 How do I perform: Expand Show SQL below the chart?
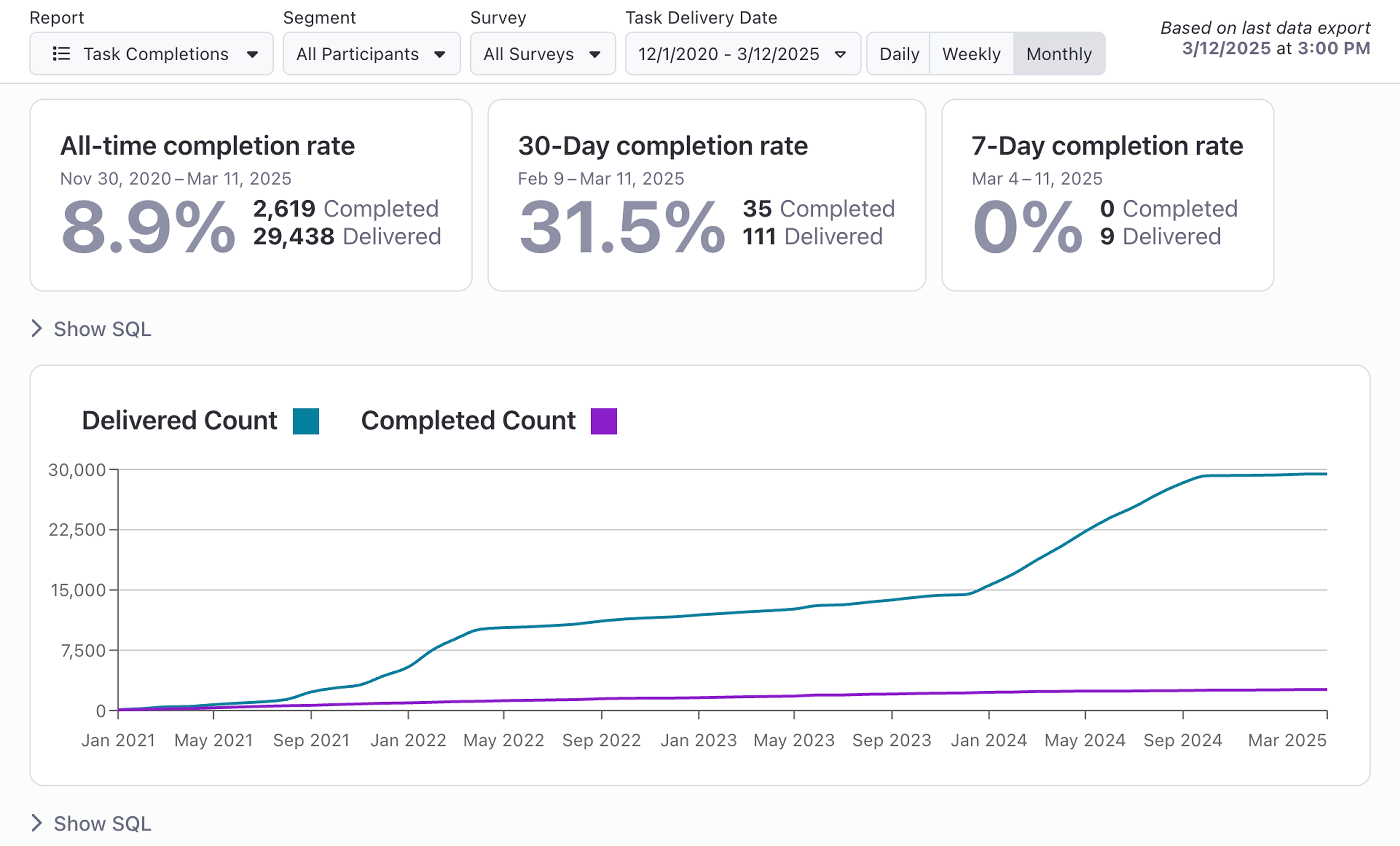tap(102, 823)
